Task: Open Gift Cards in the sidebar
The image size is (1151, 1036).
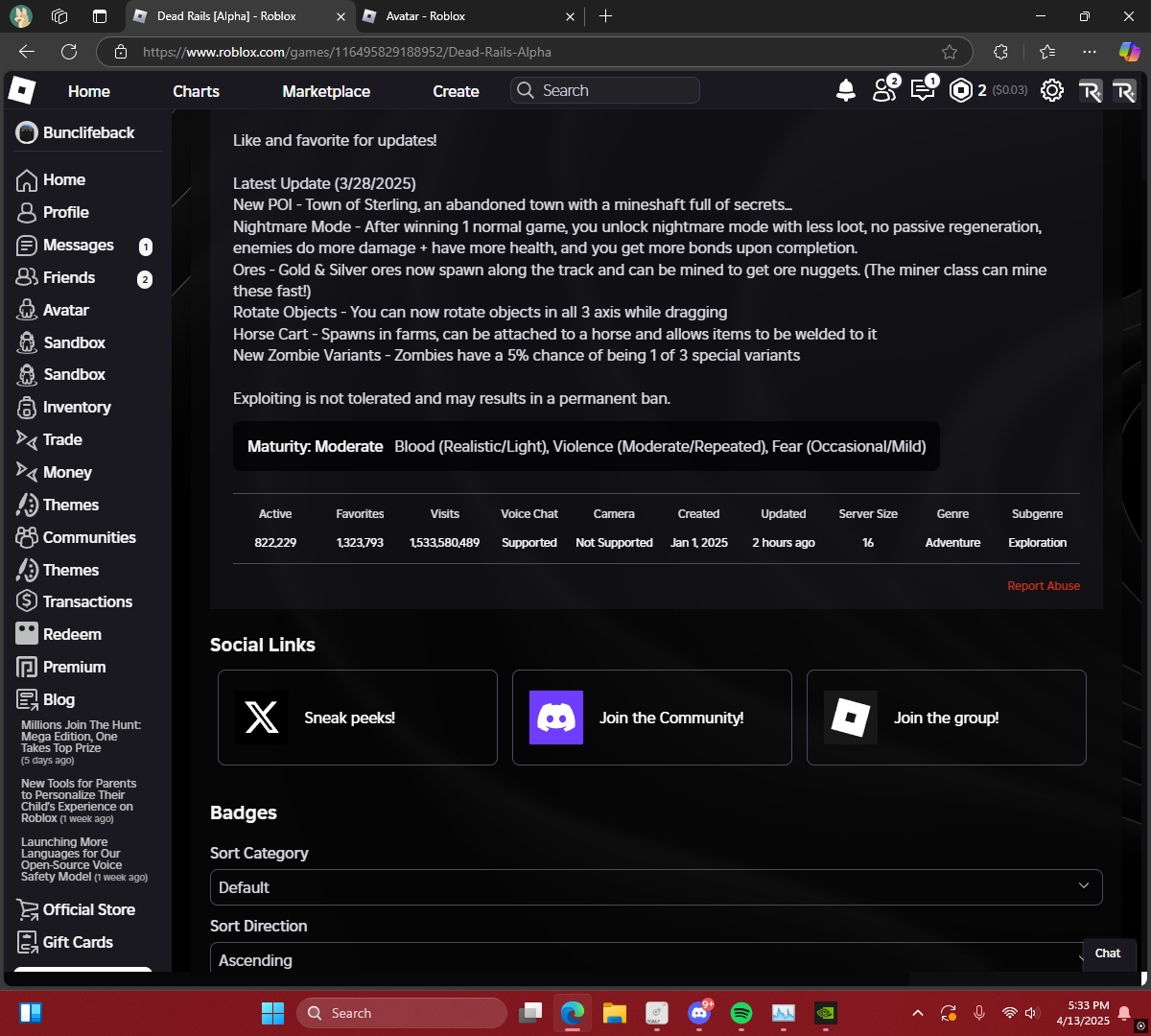Action: [x=64, y=943]
